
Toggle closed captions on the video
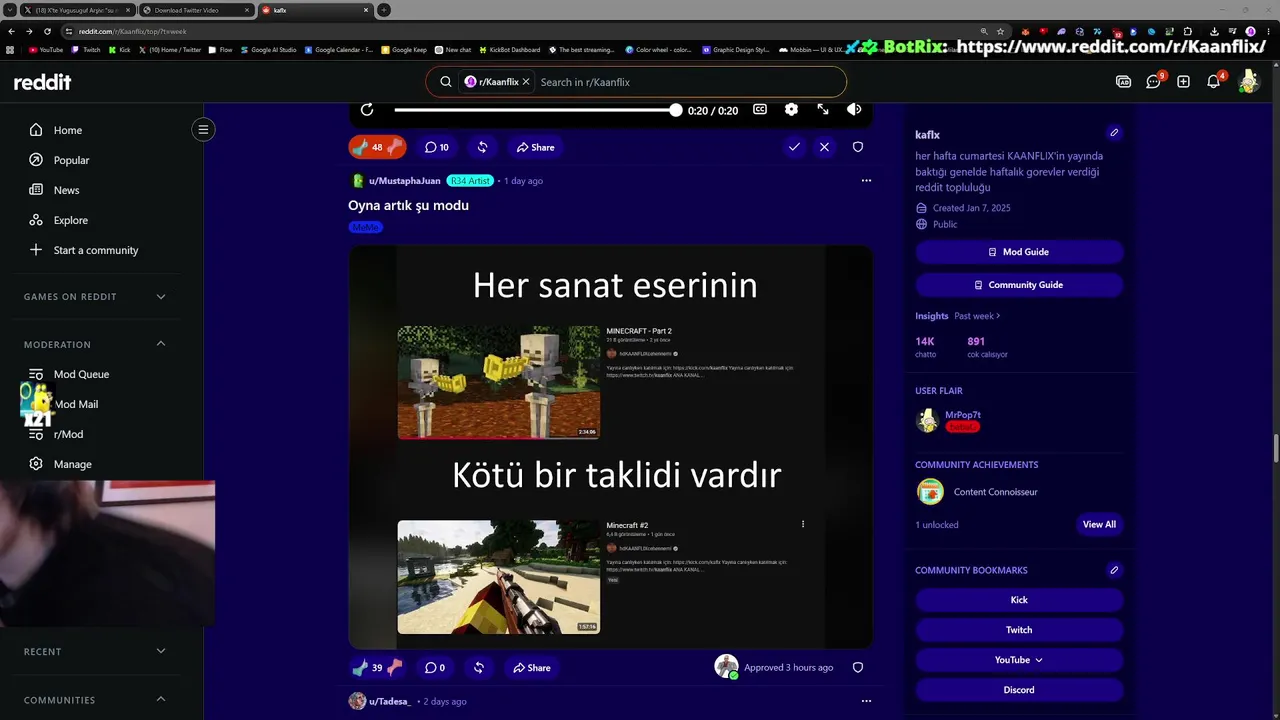click(760, 110)
